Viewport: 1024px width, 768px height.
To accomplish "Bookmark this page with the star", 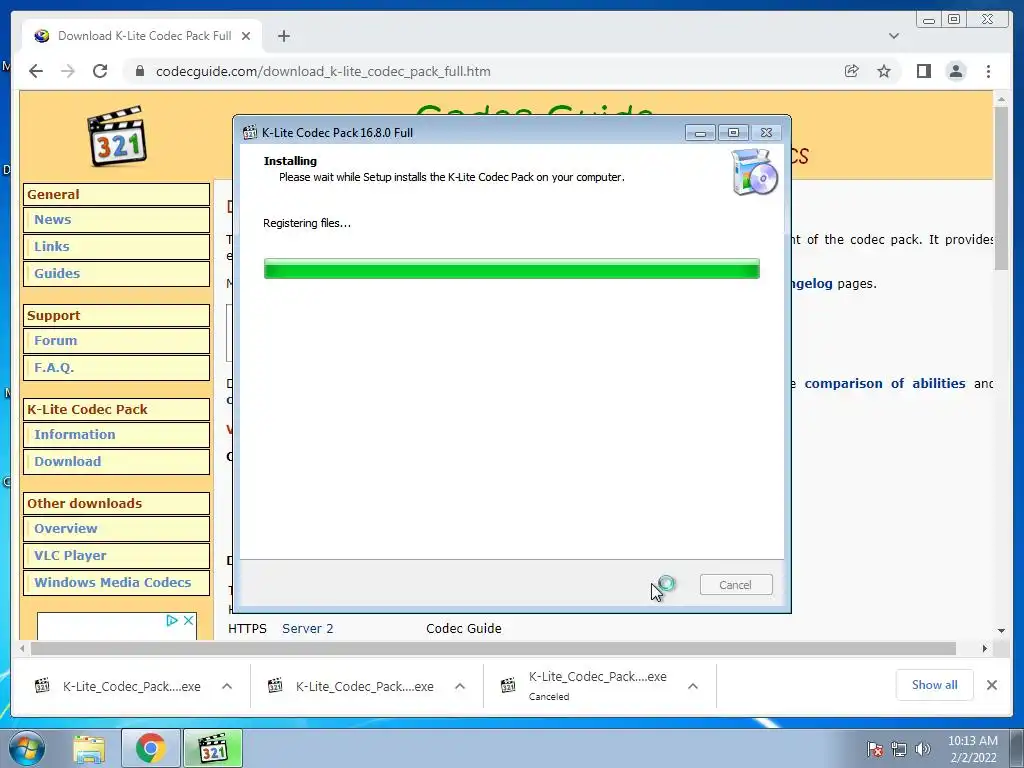I will [x=884, y=71].
